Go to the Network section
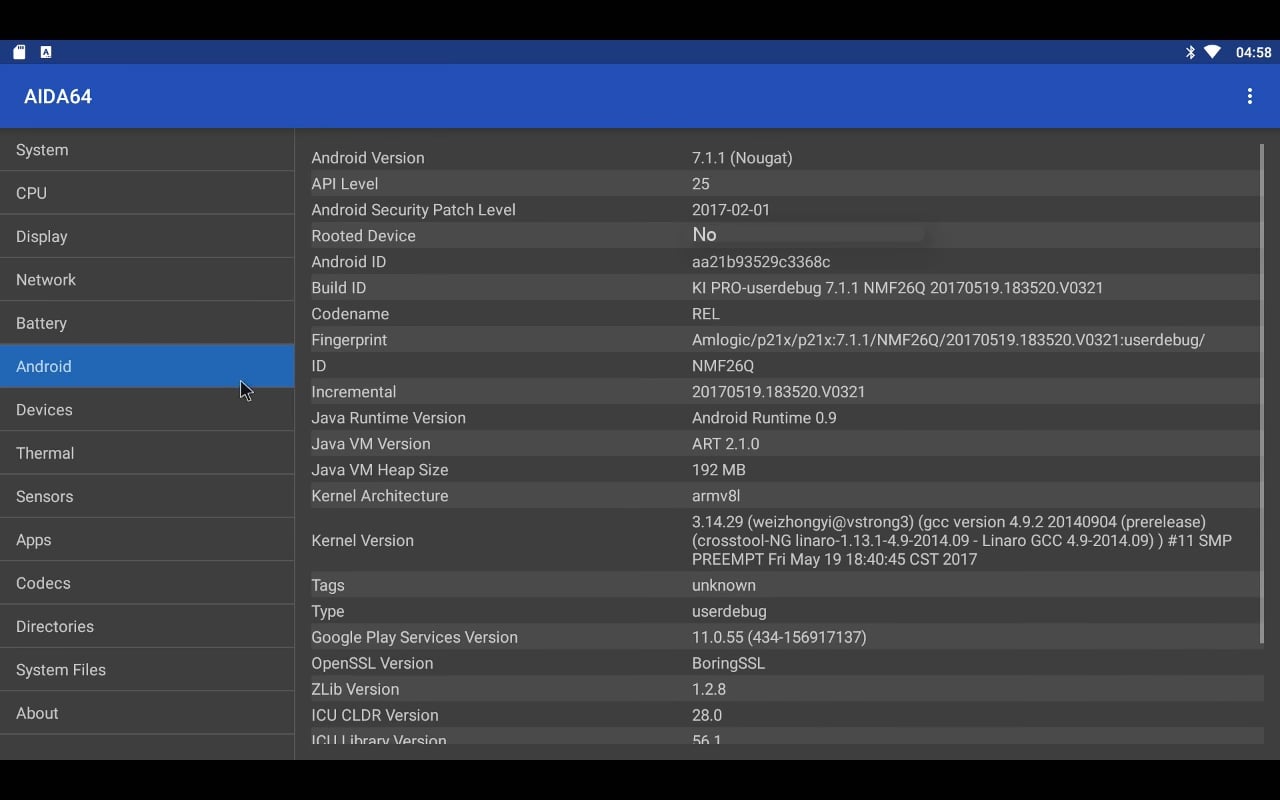Image resolution: width=1280 pixels, height=800 pixels. pyautogui.click(x=147, y=280)
